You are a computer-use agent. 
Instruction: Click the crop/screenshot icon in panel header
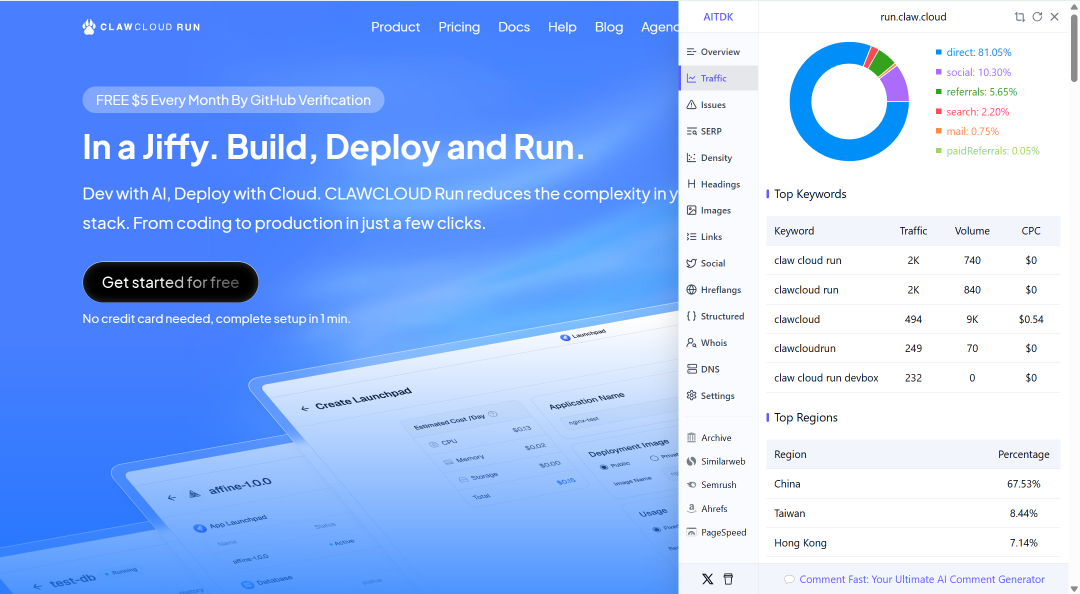pyautogui.click(x=1019, y=17)
